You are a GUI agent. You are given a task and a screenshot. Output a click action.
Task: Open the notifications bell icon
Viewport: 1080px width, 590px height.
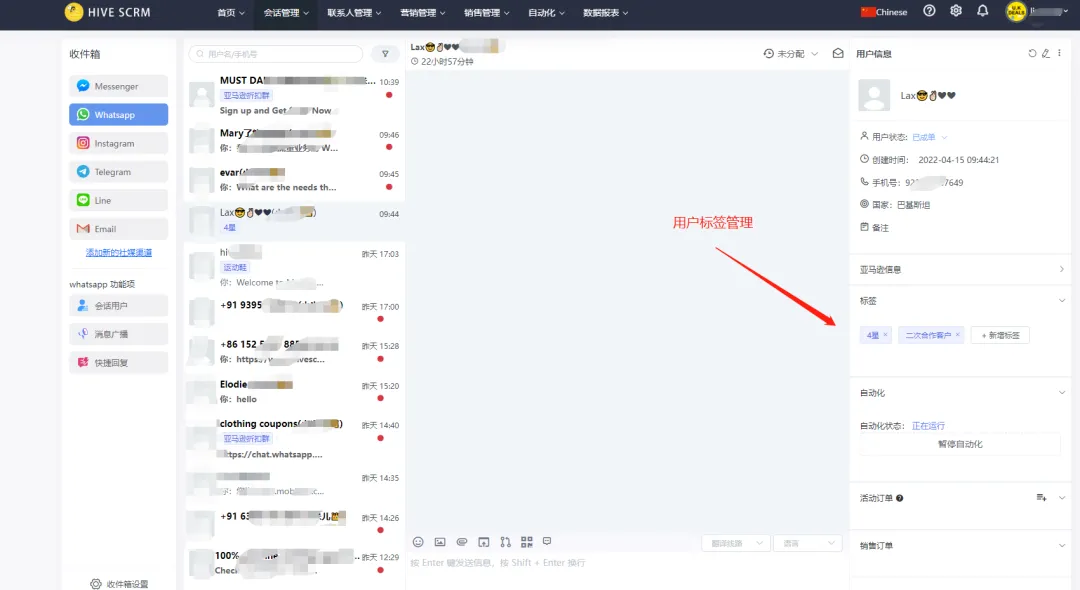click(983, 11)
